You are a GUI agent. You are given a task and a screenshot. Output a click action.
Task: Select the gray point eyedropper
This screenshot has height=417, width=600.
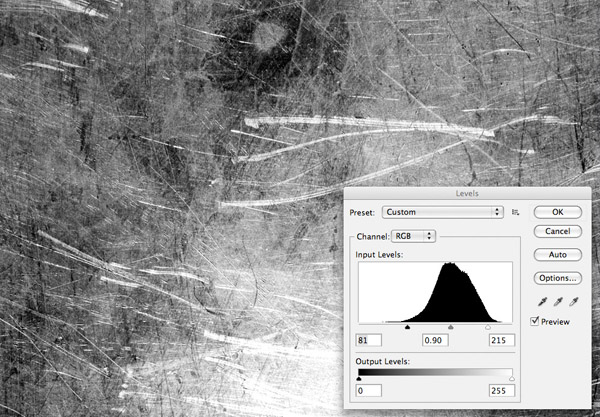(558, 302)
